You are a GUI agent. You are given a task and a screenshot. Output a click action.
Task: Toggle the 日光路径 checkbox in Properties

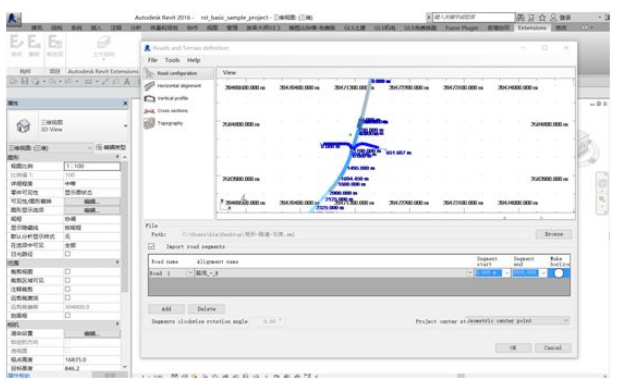pos(68,254)
